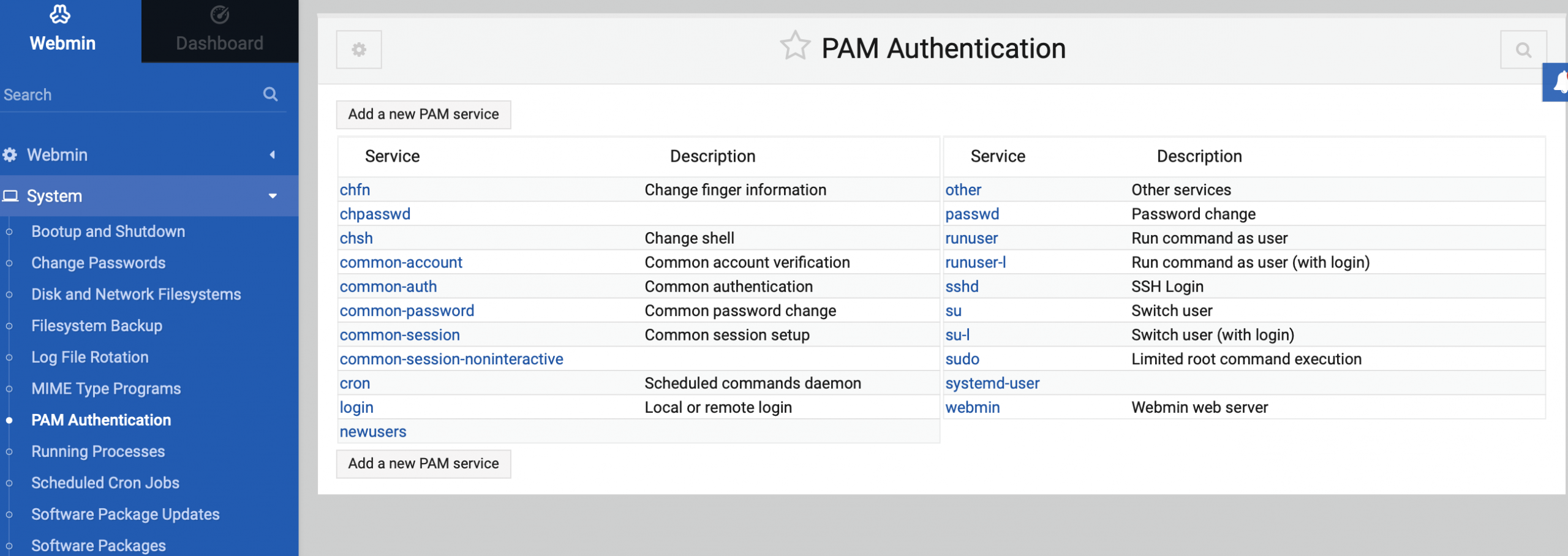1568x556 pixels.
Task: Collapse the System category arrow
Action: [x=273, y=196]
